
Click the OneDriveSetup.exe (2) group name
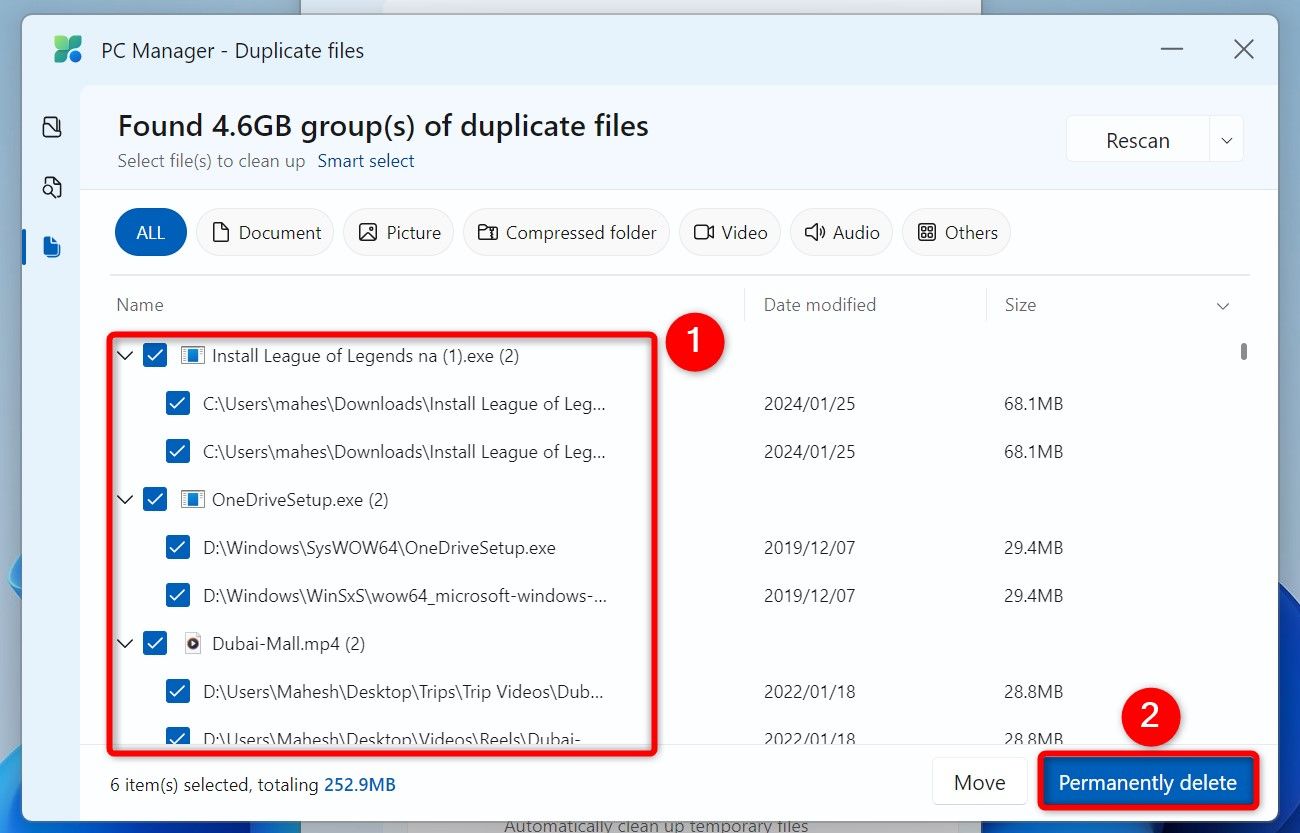tap(300, 500)
